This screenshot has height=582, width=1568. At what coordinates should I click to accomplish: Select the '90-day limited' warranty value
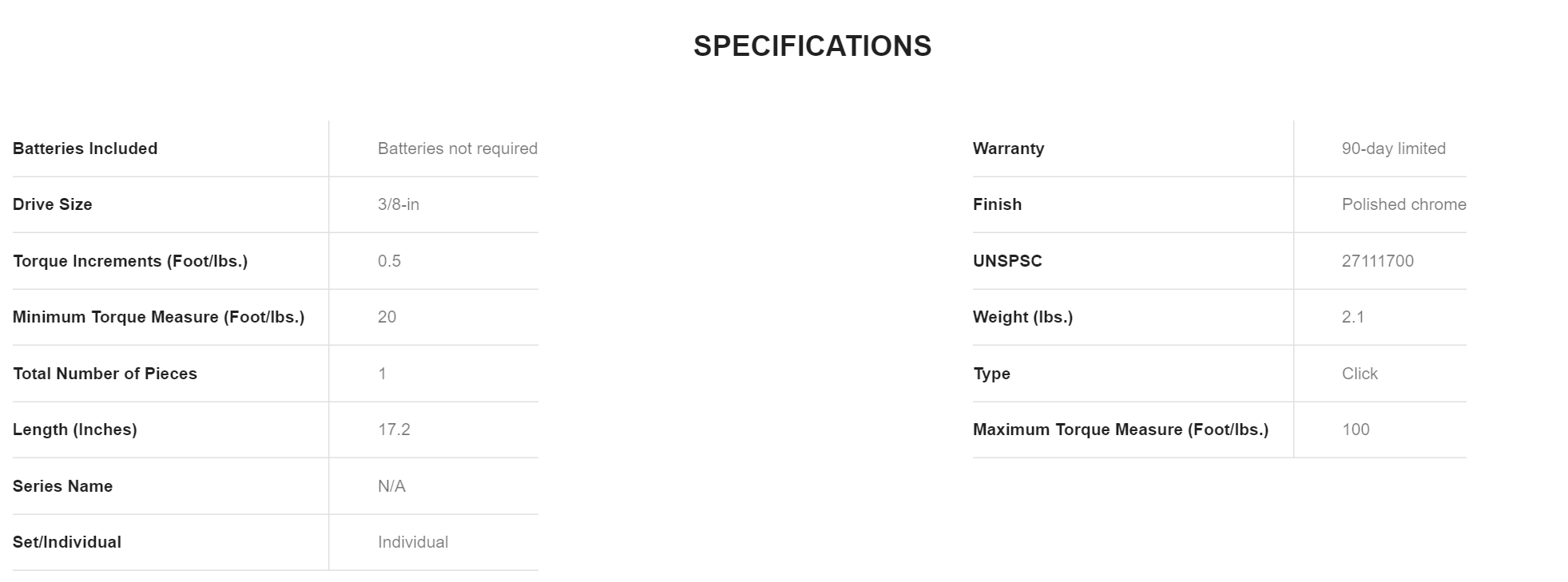(x=1393, y=148)
